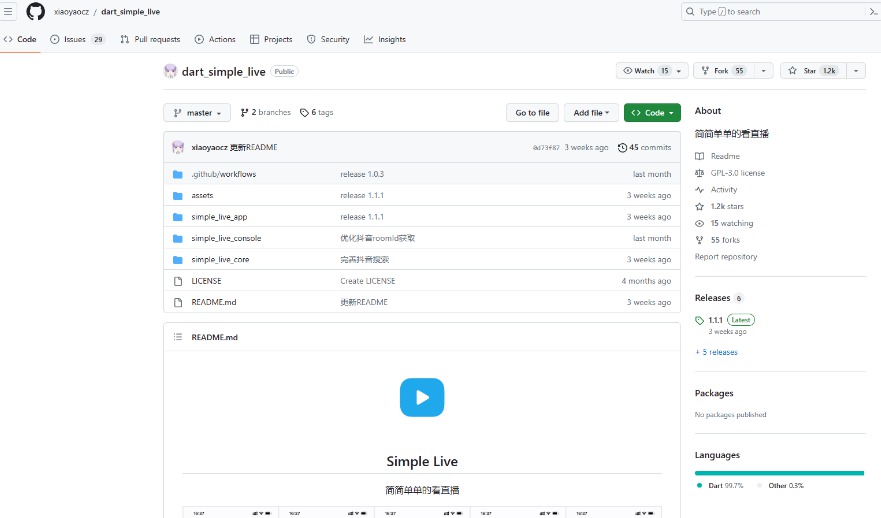Open the Insights tab
Viewport: 881px width, 518px height.
(385, 39)
